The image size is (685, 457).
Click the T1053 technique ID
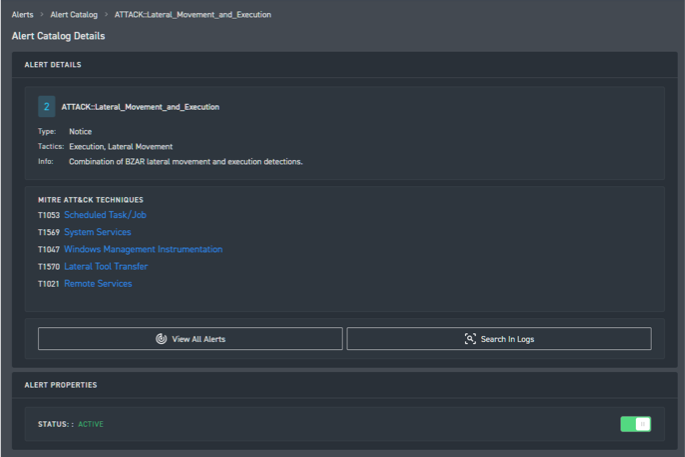(x=49, y=215)
